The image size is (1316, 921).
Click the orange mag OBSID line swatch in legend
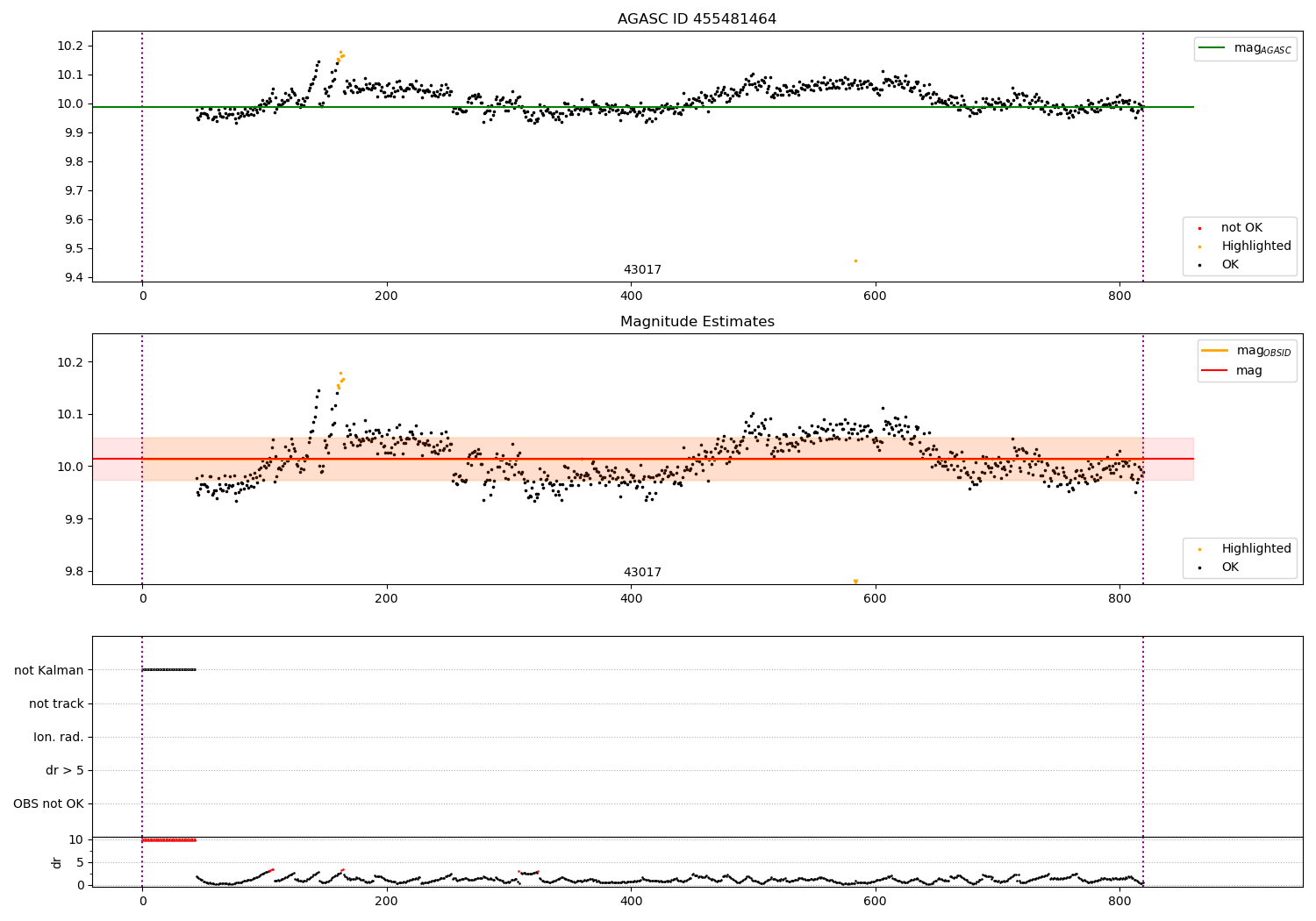click(1215, 351)
